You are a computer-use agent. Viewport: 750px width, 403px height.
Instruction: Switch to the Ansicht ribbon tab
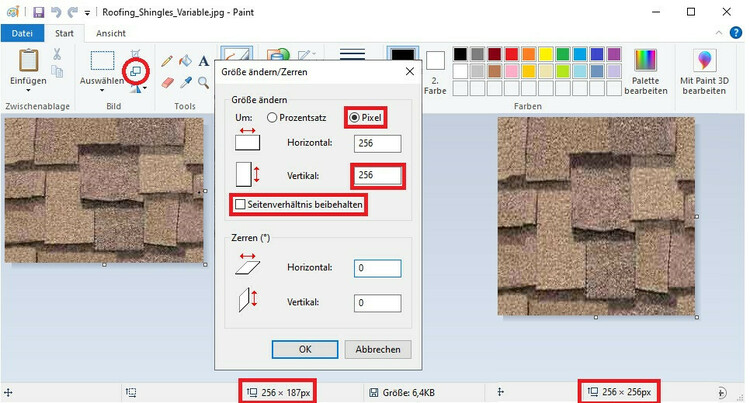pyautogui.click(x=110, y=33)
